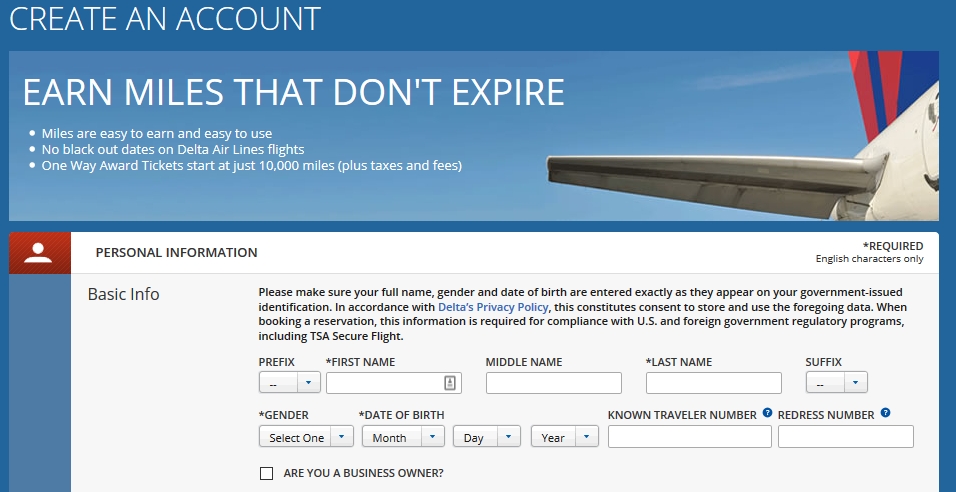The height and width of the screenshot is (492, 956).
Task: Click the Are You a Business Owner label
Action: coord(363,473)
